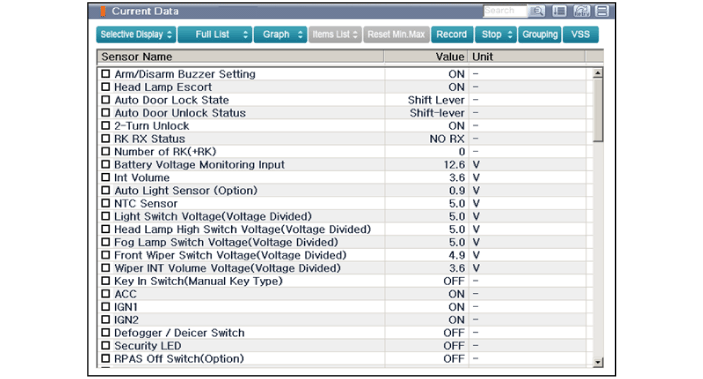
Task: Click scrollbar down arrow in sensor list
Action: pos(597,362)
